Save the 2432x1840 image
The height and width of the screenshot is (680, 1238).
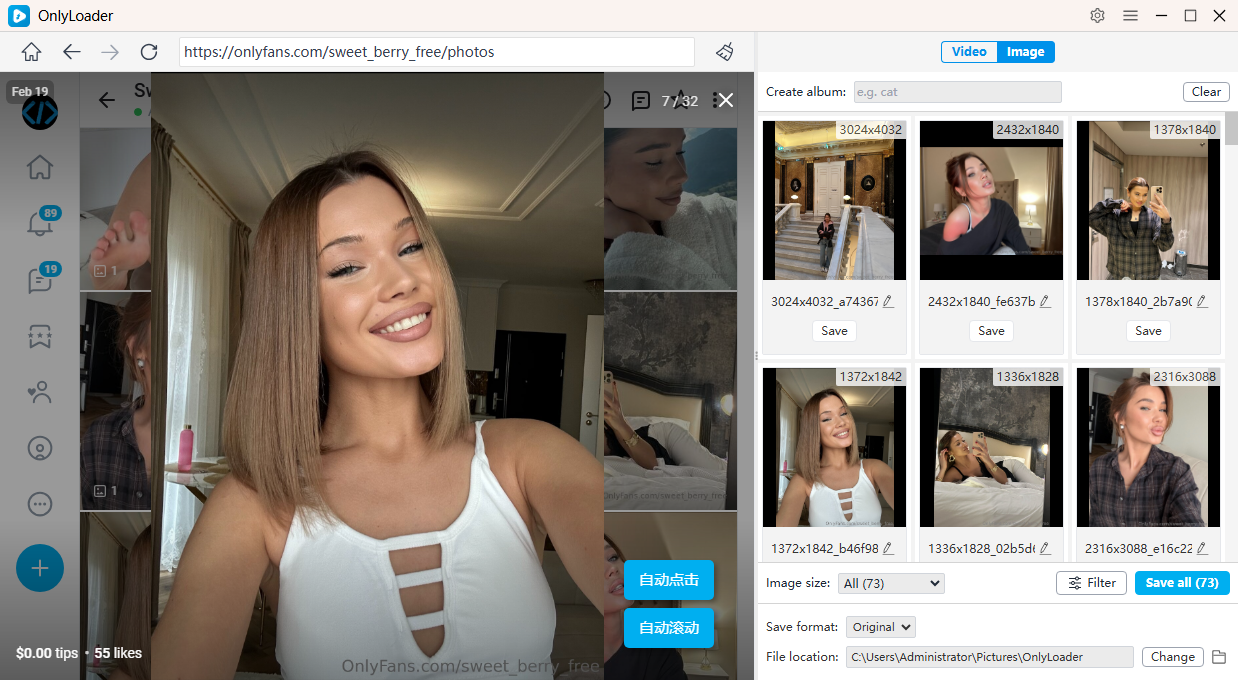(991, 331)
